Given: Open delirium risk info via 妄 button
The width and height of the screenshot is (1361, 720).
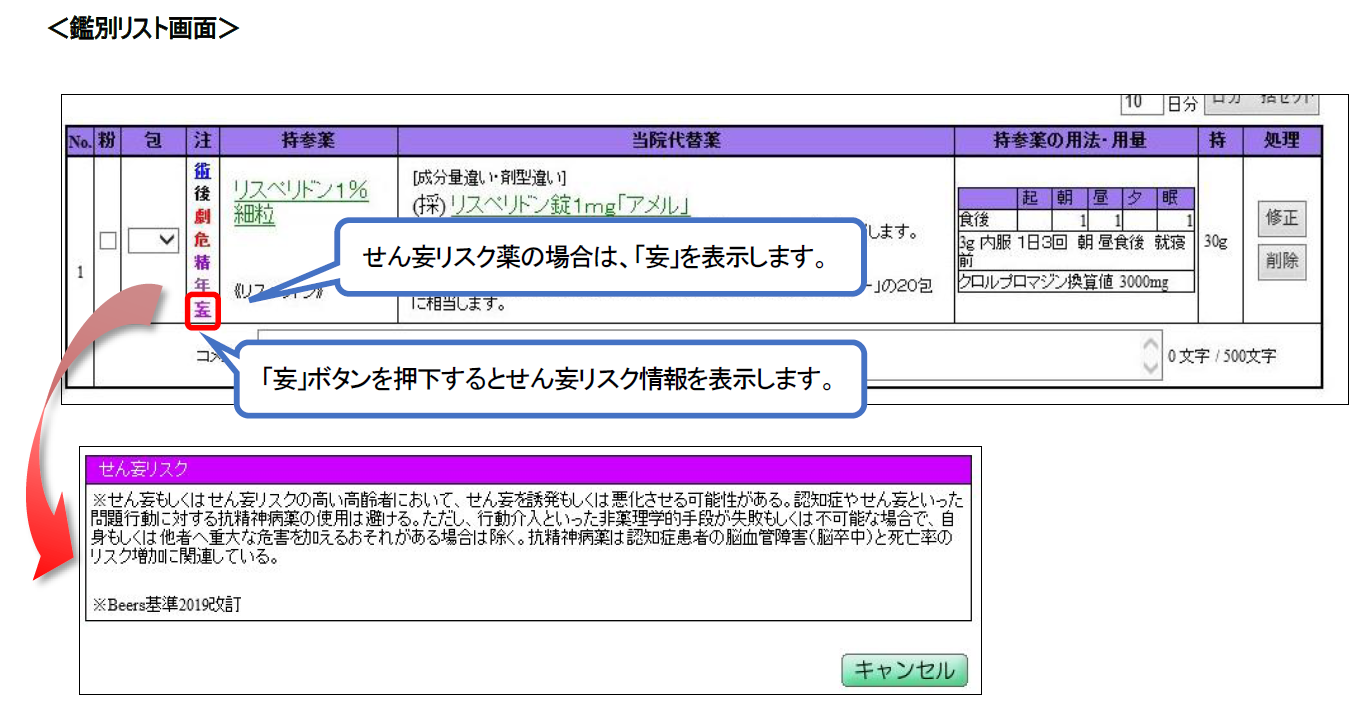Looking at the screenshot, I should (203, 311).
